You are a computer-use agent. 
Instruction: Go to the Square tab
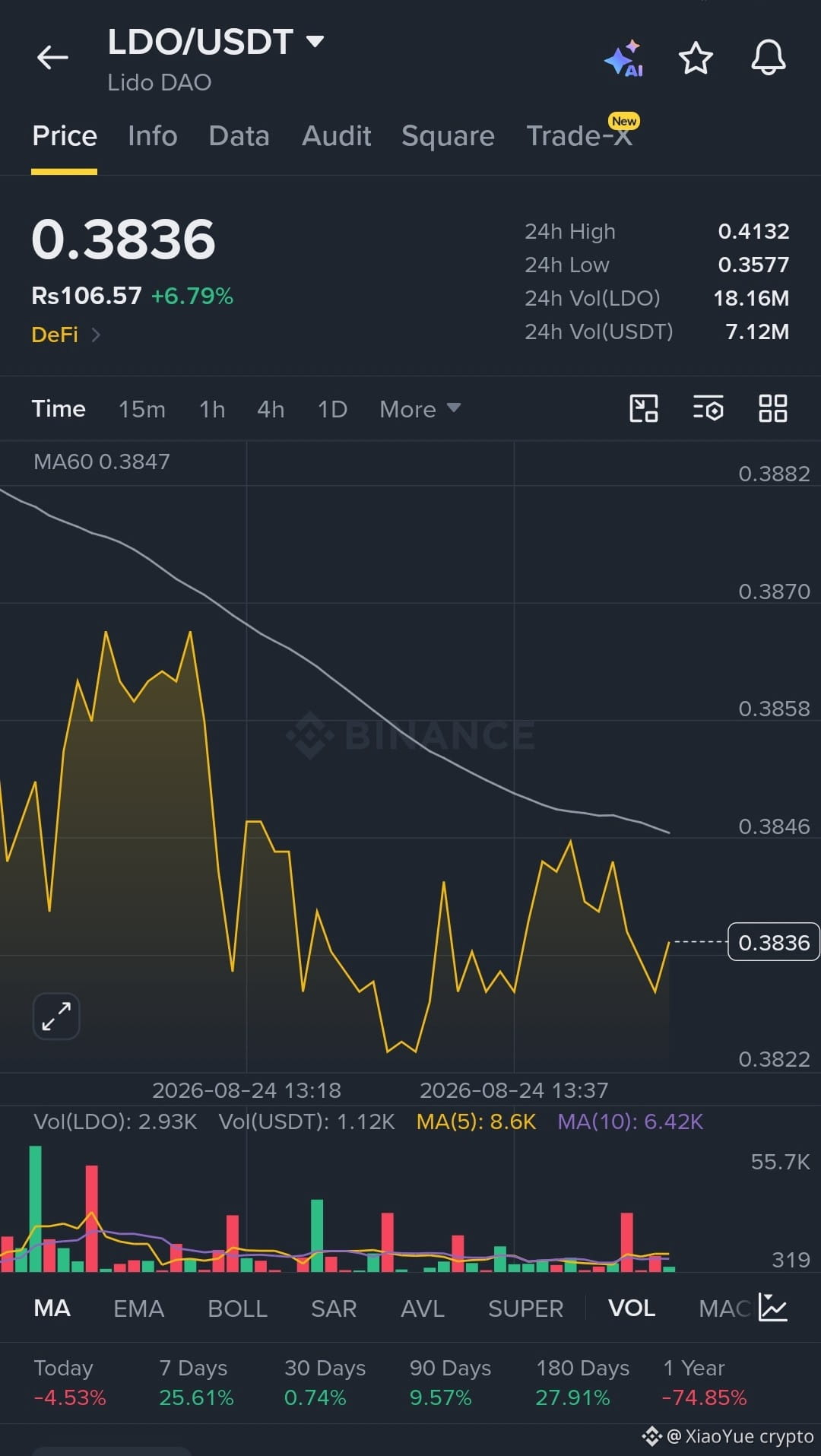click(449, 136)
